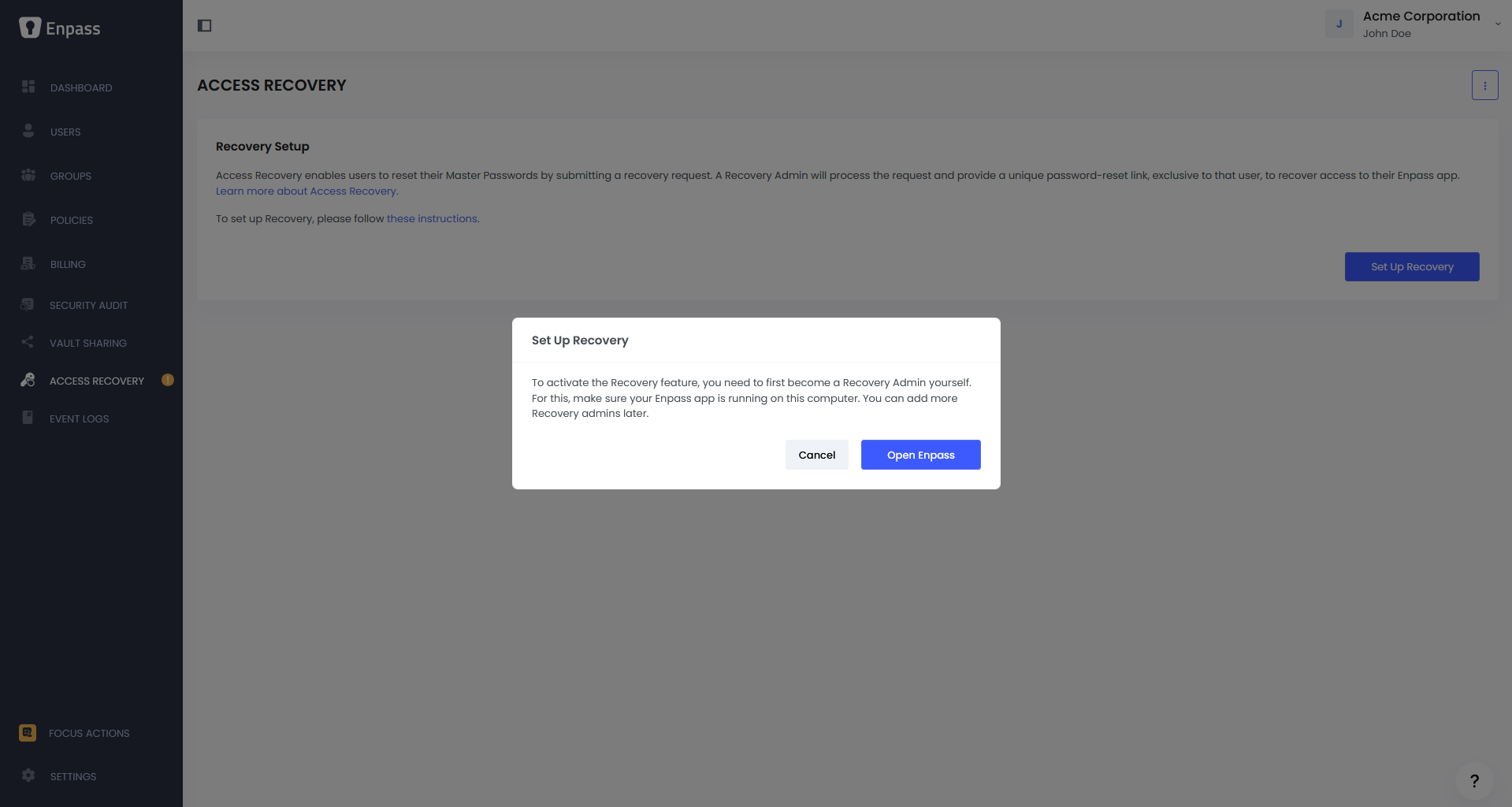Click the Set Up Recovery dialog title

tap(580, 340)
